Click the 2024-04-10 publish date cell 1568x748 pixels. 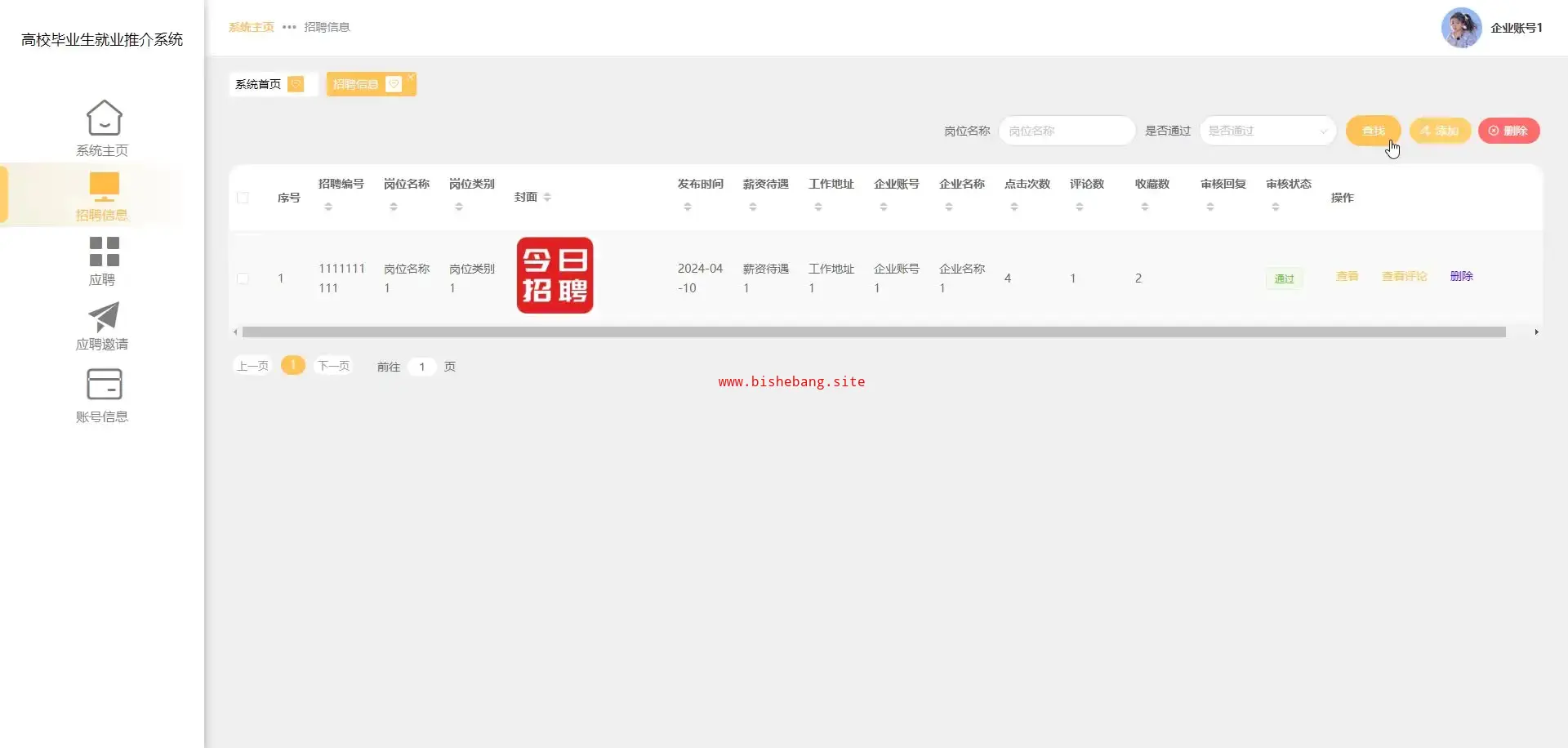[700, 278]
